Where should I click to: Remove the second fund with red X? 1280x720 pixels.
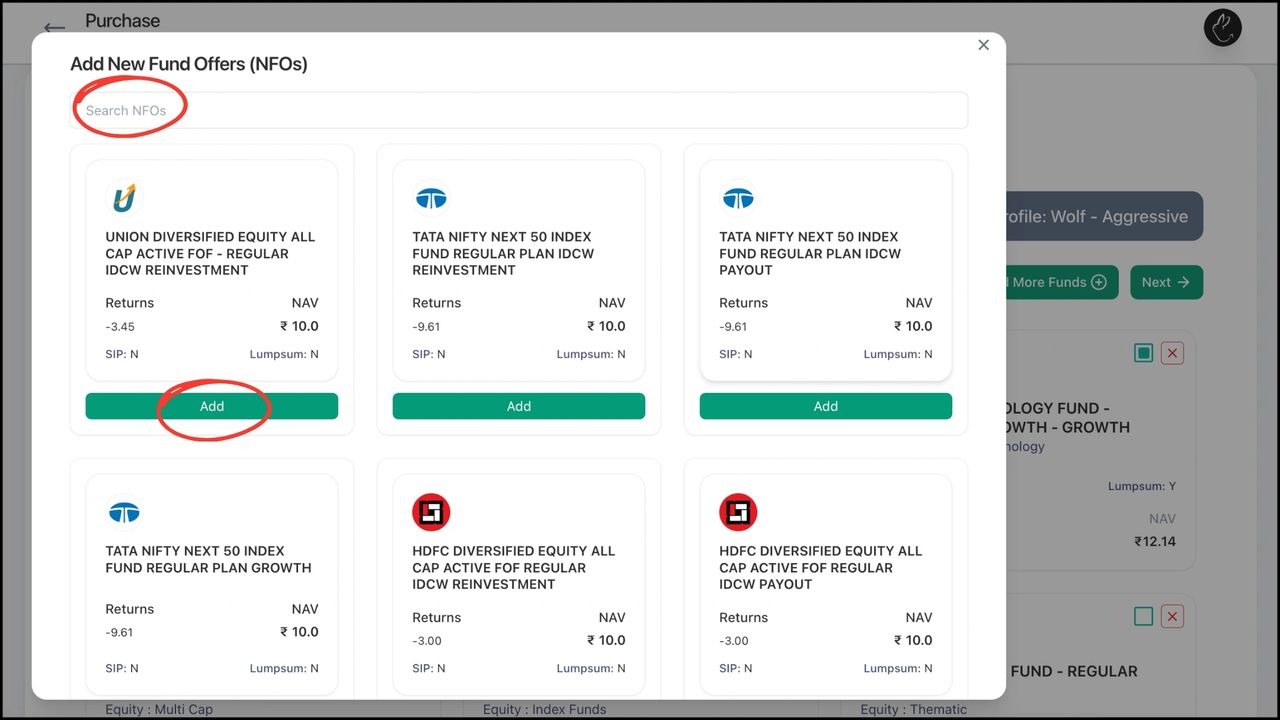click(x=1173, y=616)
